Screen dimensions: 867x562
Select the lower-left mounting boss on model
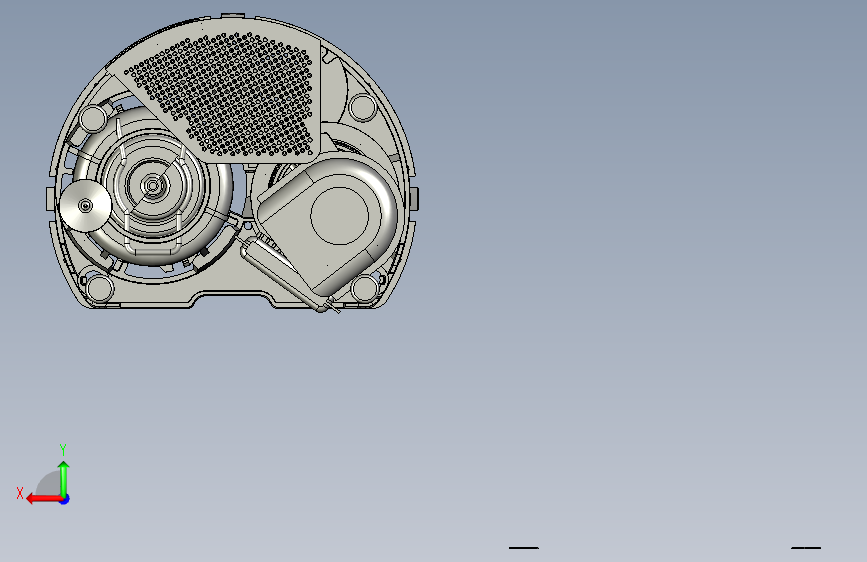100,287
